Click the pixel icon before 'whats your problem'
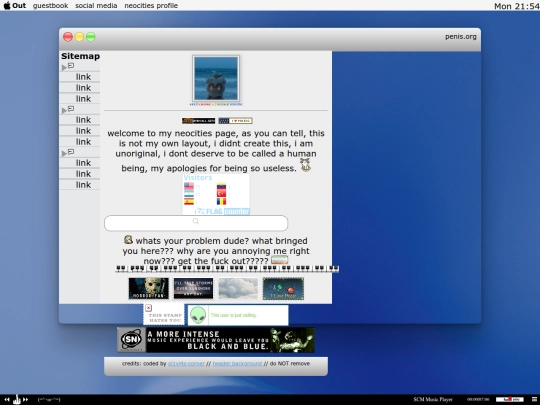This screenshot has height=405, width=540. (x=128, y=239)
